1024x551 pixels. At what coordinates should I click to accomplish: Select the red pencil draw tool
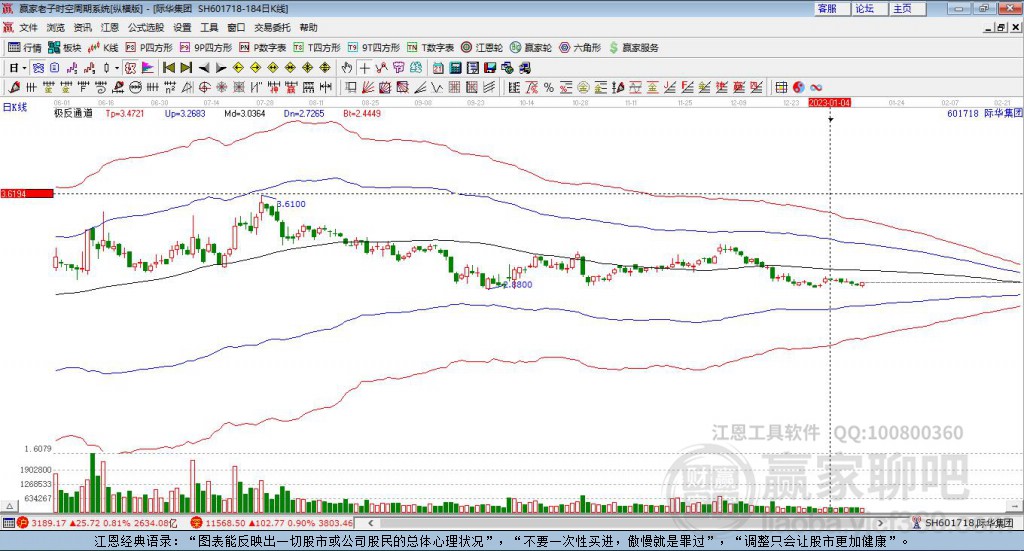[x=14, y=87]
